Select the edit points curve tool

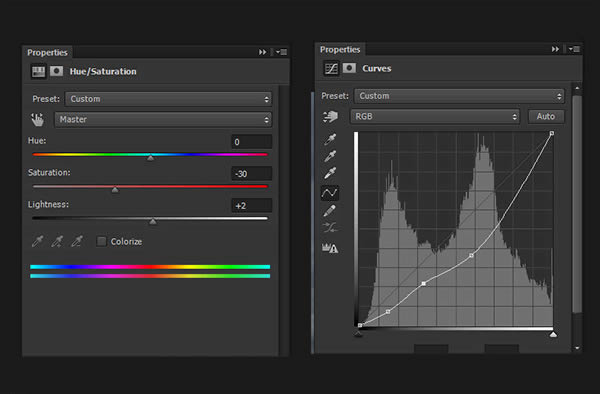click(x=330, y=193)
